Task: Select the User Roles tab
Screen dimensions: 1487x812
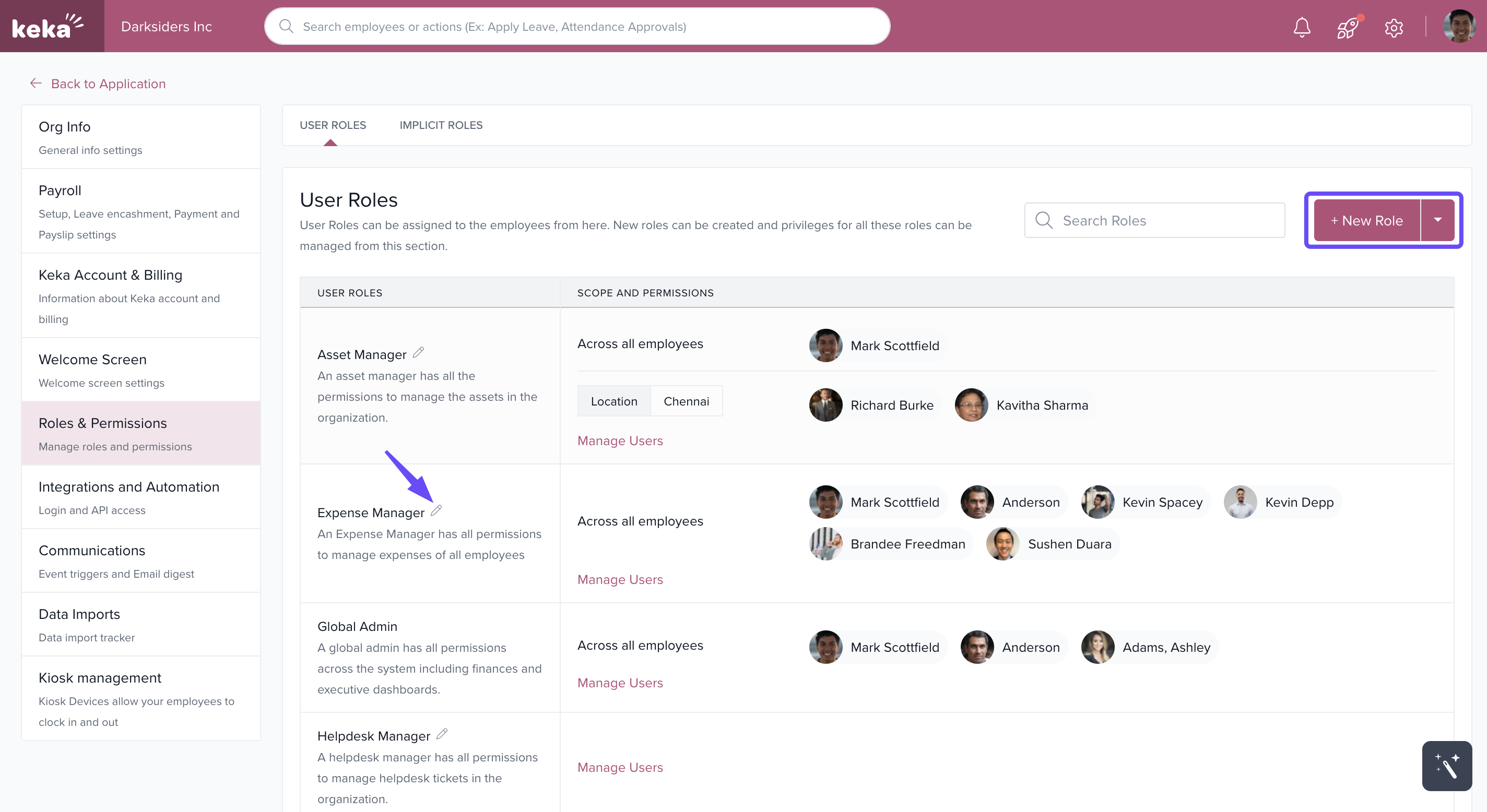Action: click(333, 125)
